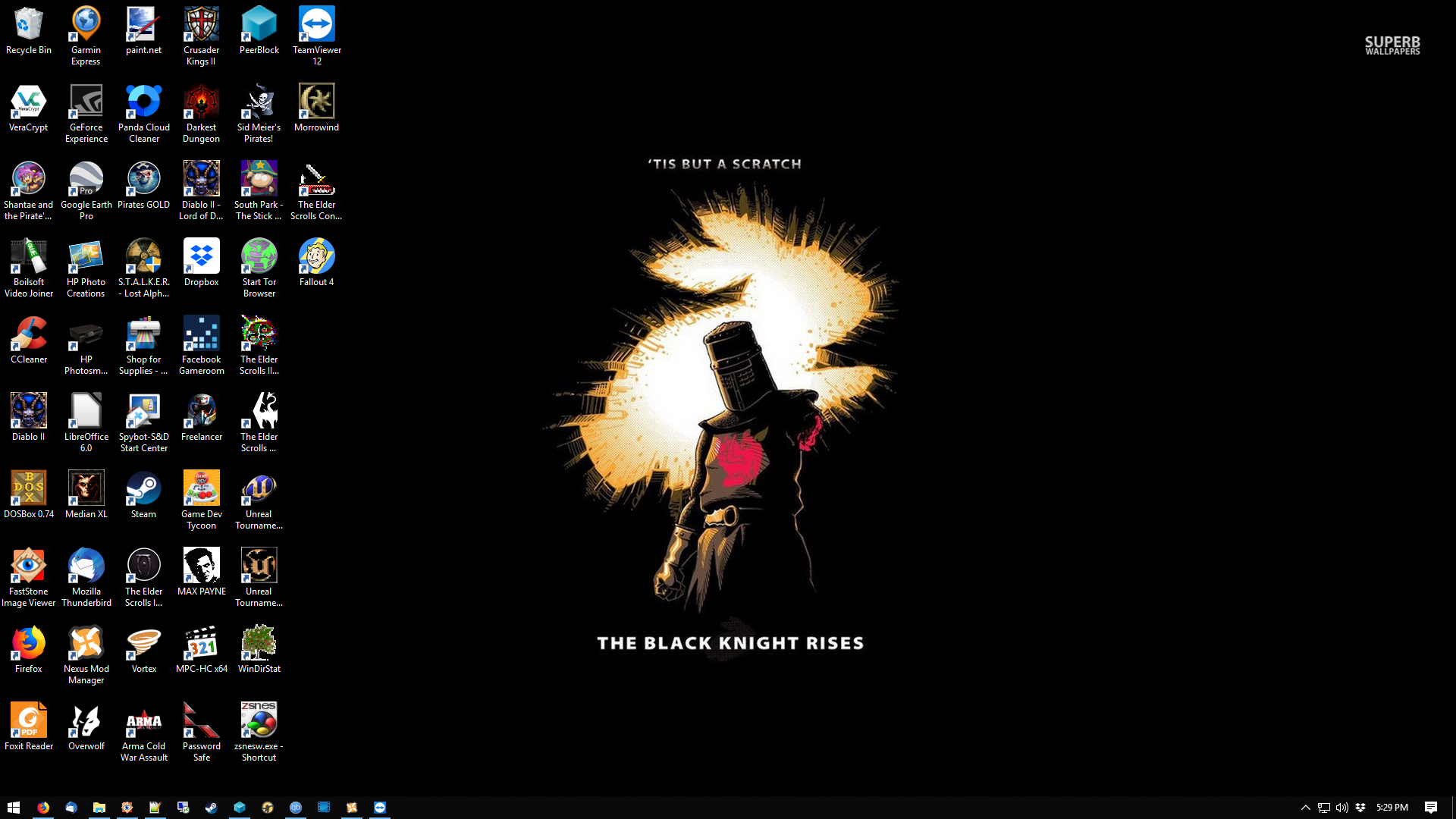Screen dimensions: 1456x819
Task: Click the PeerBlock desktop icon
Action: click(x=259, y=32)
